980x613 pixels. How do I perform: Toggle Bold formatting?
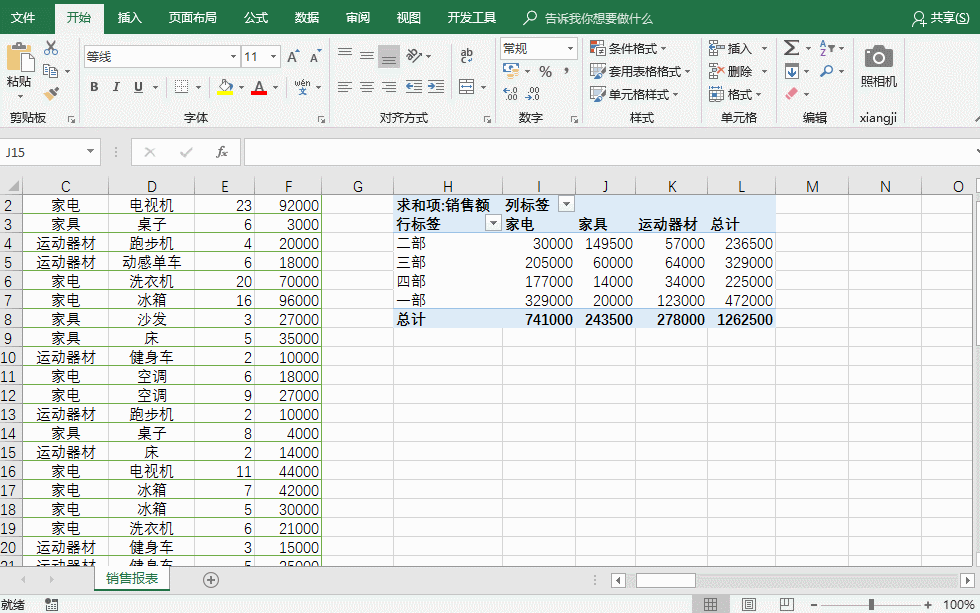coord(94,87)
